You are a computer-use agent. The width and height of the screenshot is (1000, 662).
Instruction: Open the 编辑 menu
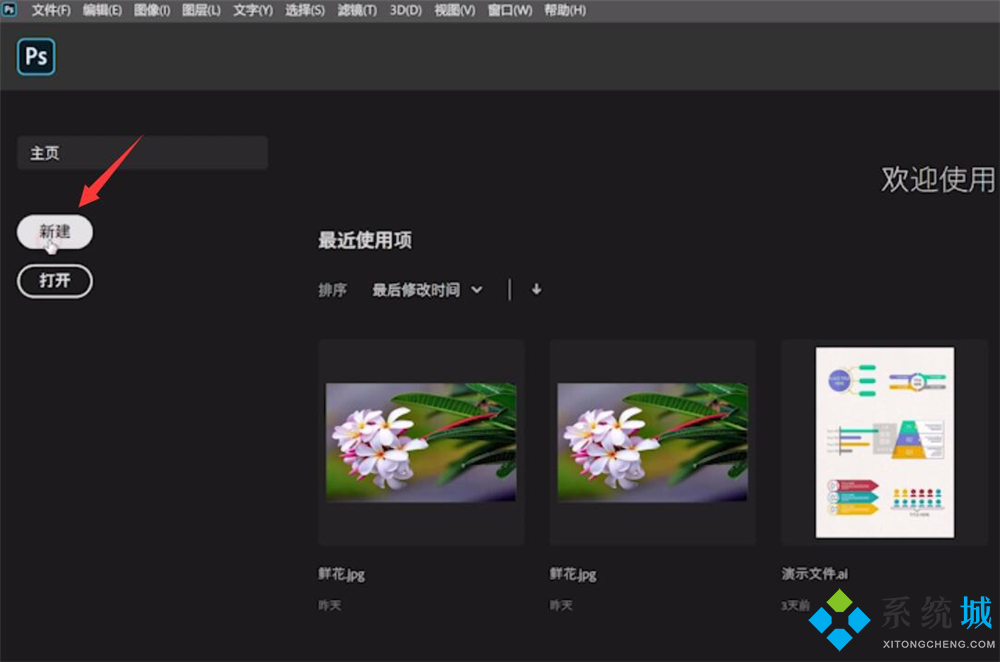tap(101, 10)
